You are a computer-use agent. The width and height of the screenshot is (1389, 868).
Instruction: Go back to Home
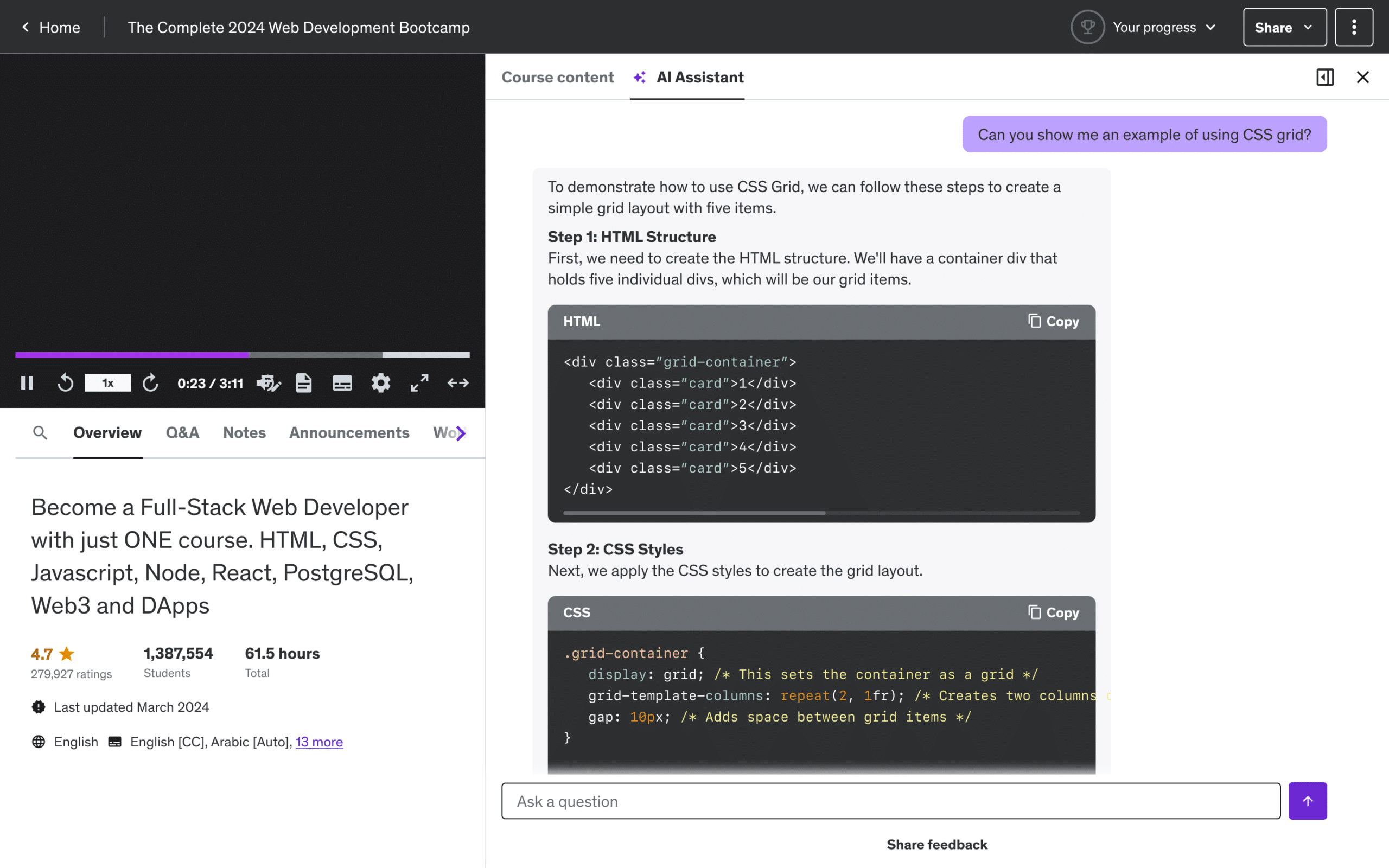point(60,27)
